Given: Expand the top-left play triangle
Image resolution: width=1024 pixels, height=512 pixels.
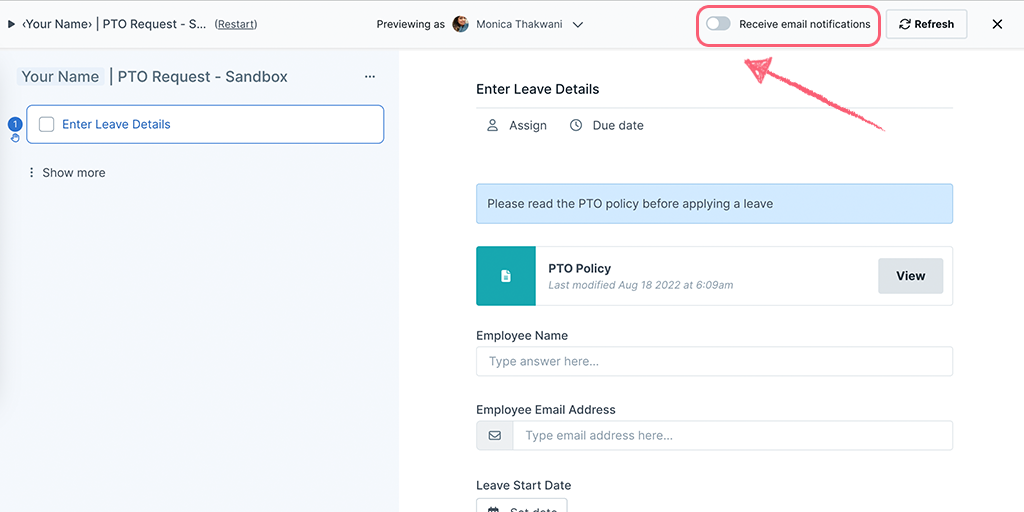Looking at the screenshot, I should coord(11,24).
